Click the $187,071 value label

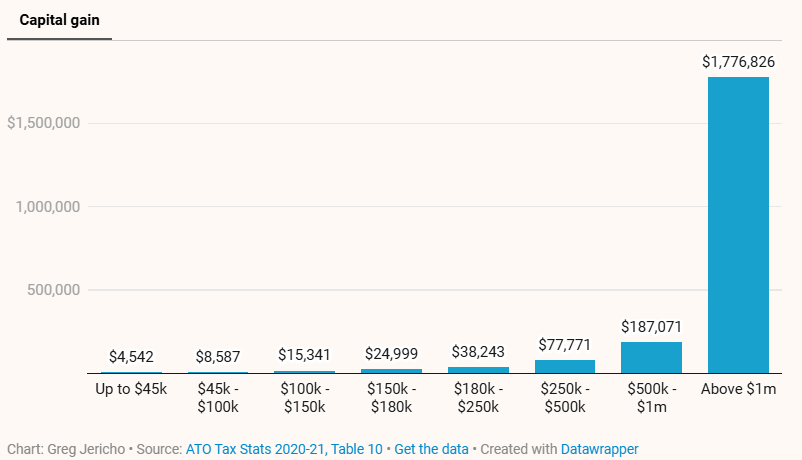651,327
